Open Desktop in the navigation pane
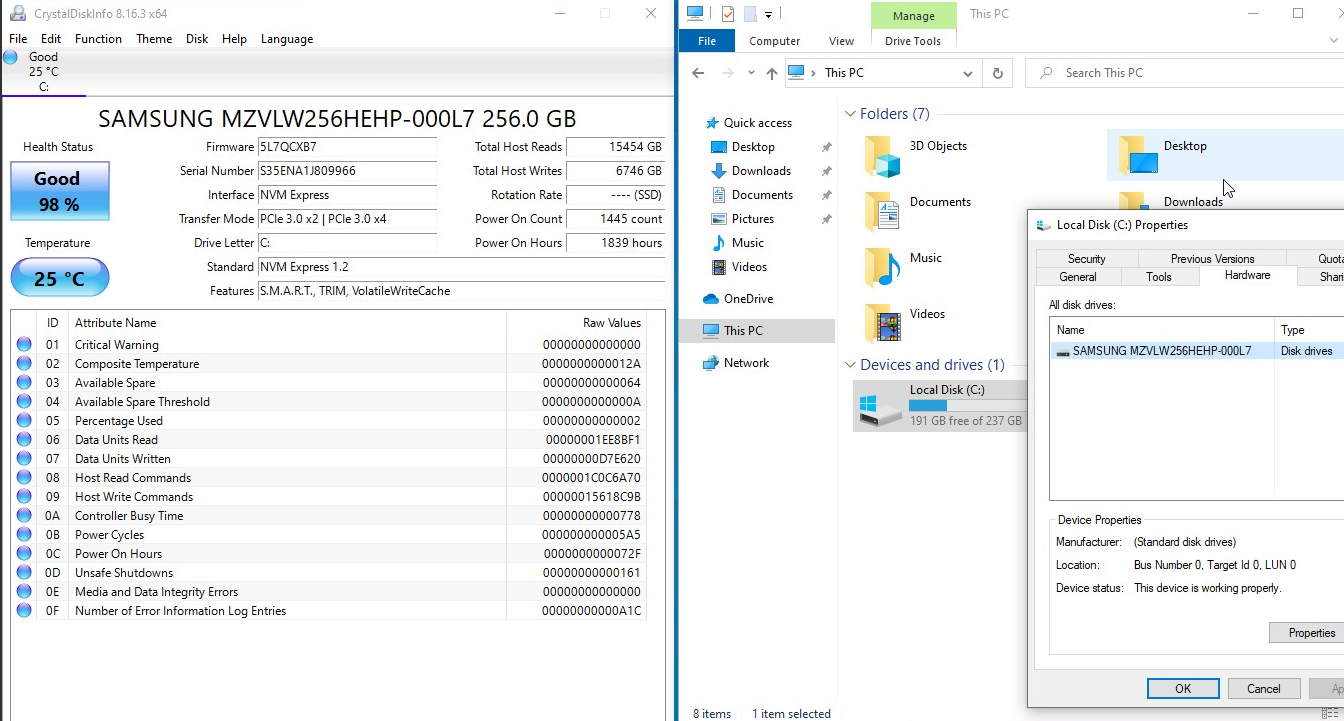 tap(753, 147)
